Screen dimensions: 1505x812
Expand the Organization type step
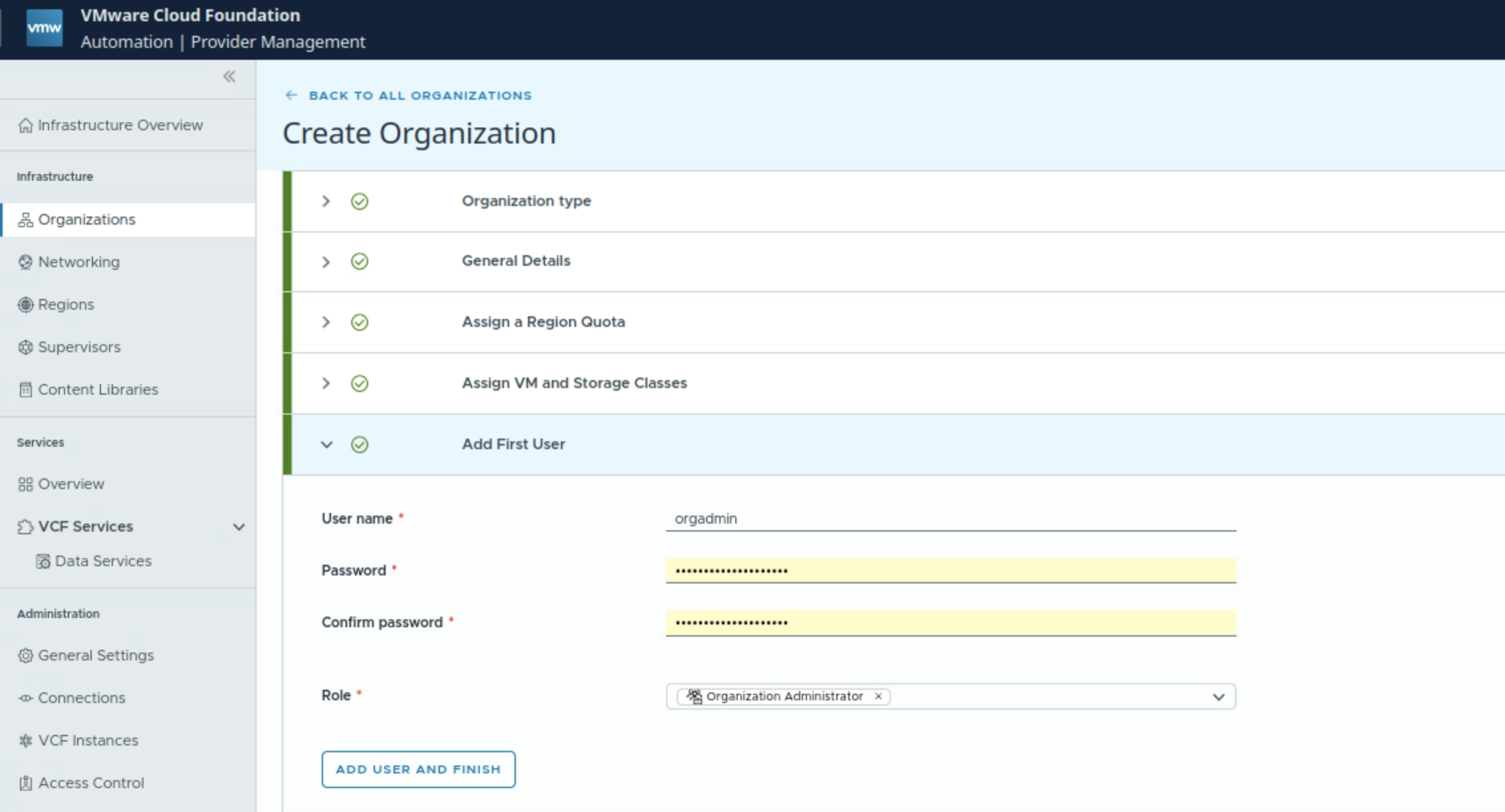326,201
